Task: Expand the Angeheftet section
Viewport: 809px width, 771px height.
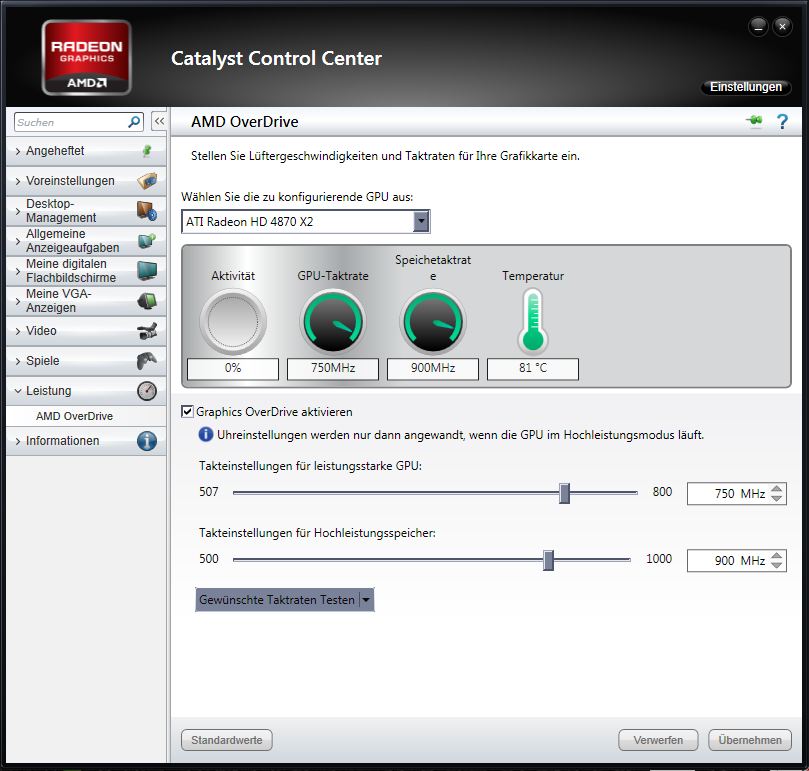Action: (18, 151)
